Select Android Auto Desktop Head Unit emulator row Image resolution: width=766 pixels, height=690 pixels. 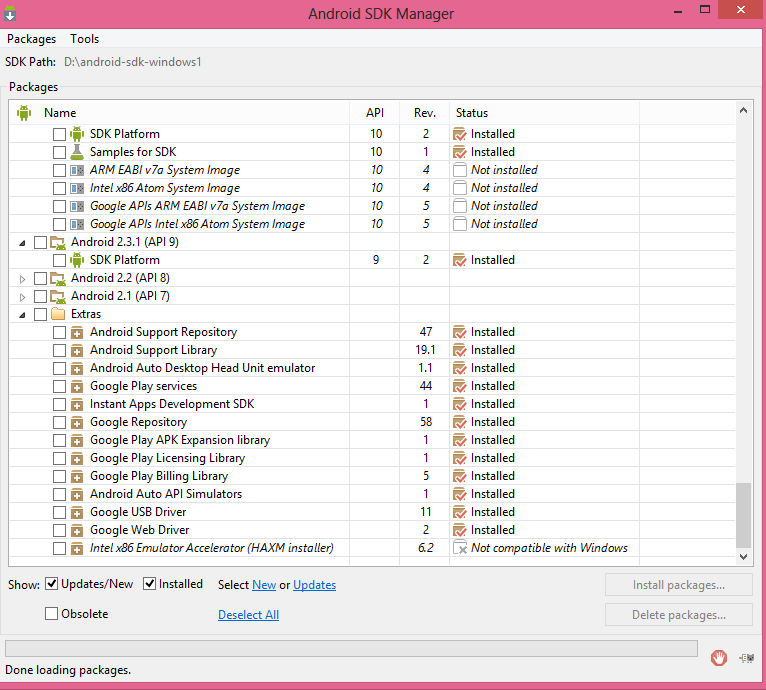click(372, 368)
